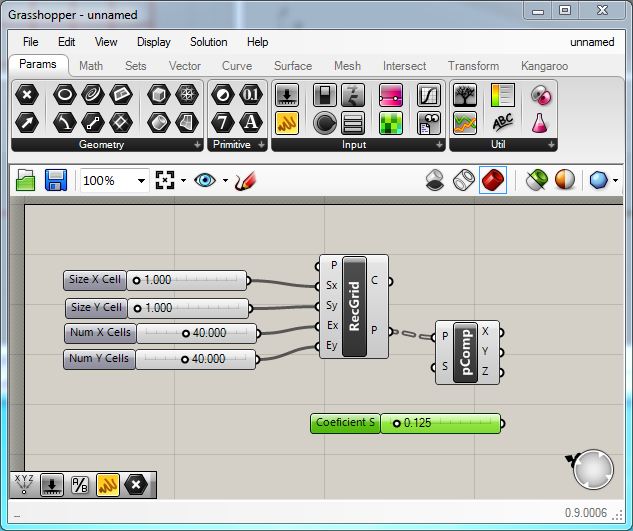This screenshot has height=531, width=633.
Task: Toggle preview selected objects only
Action: 537,180
